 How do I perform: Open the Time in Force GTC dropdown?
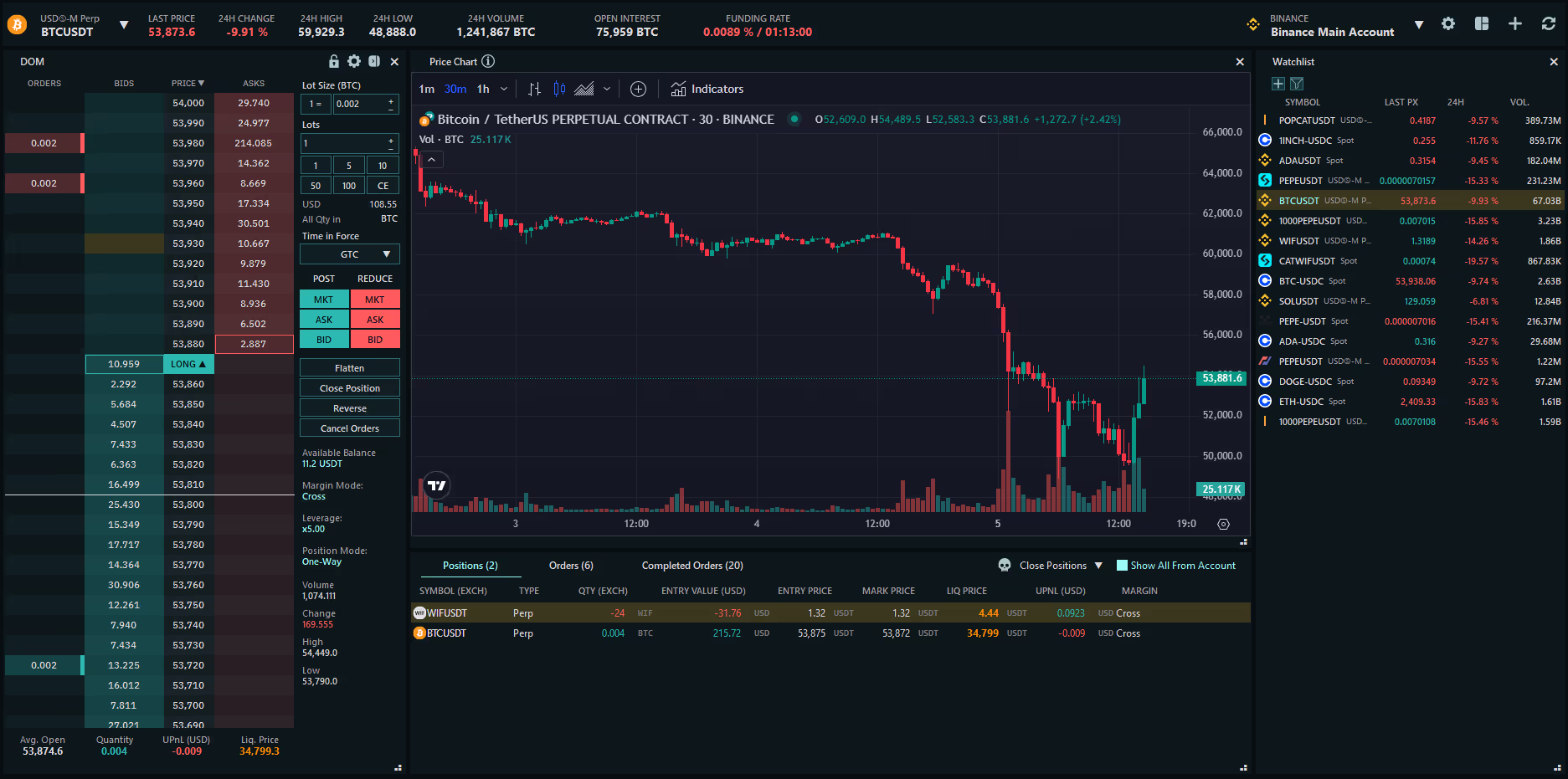350,254
